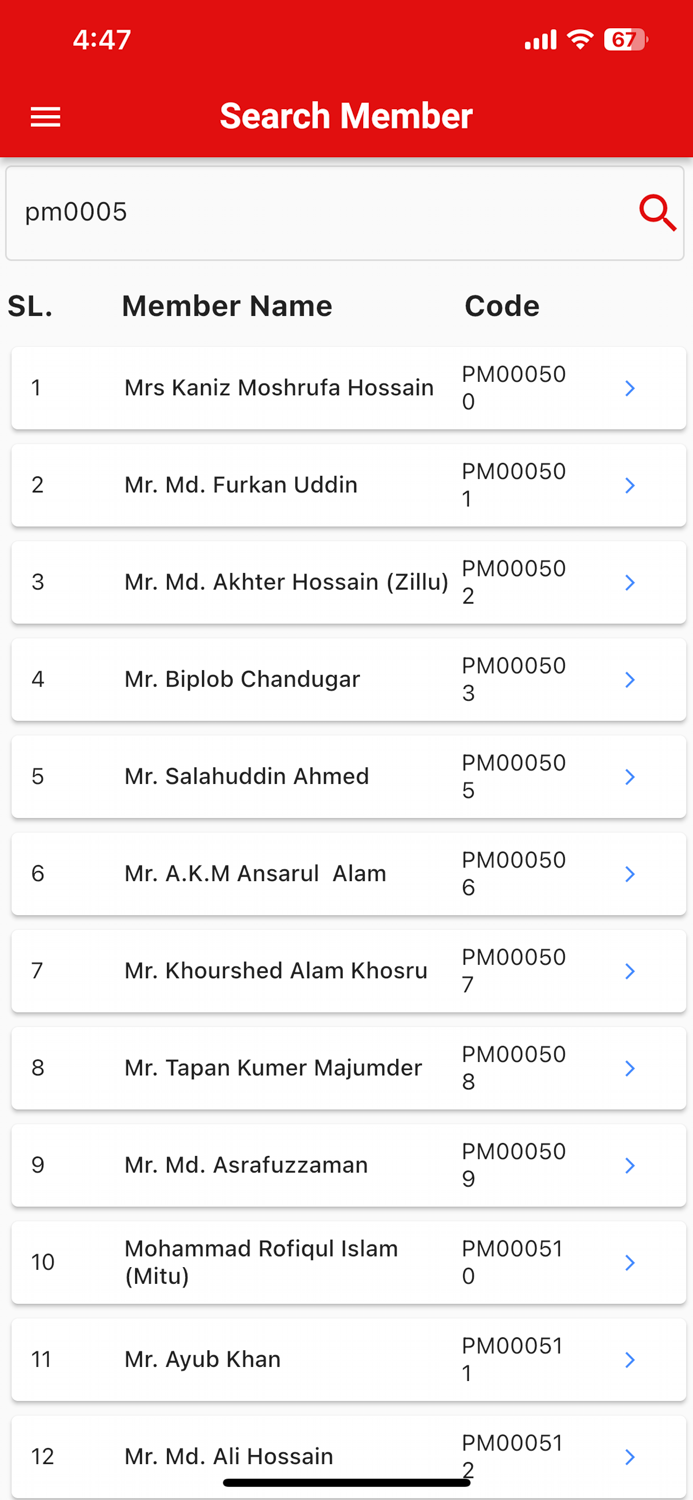This screenshot has width=693, height=1500.
Task: Expand Mr. Ayub Khan row chevron
Action: pos(630,1359)
